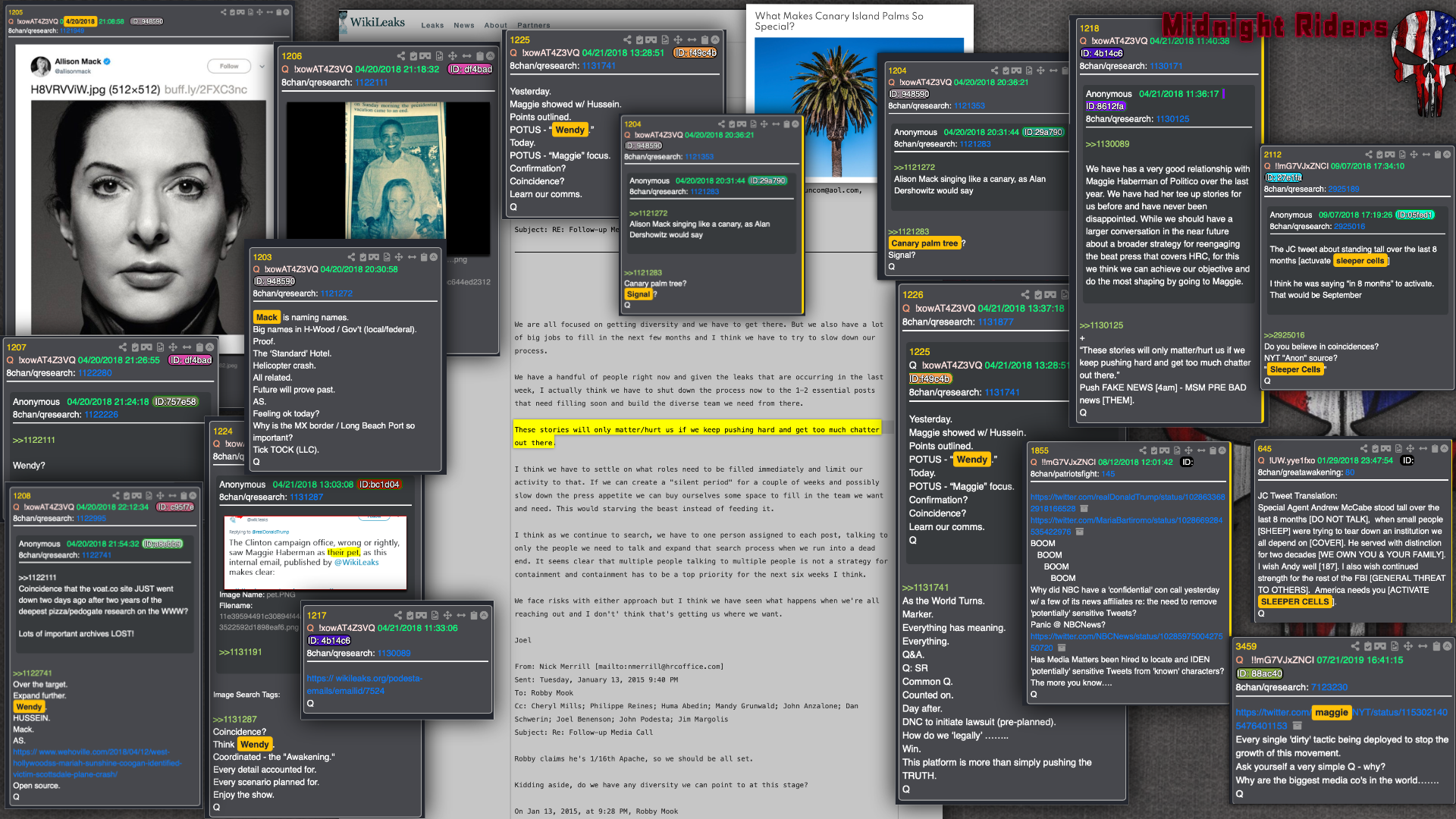This screenshot has height=819, width=1456.
Task: Click the clipboard-check icon on post 1206
Action: pyautogui.click(x=413, y=56)
